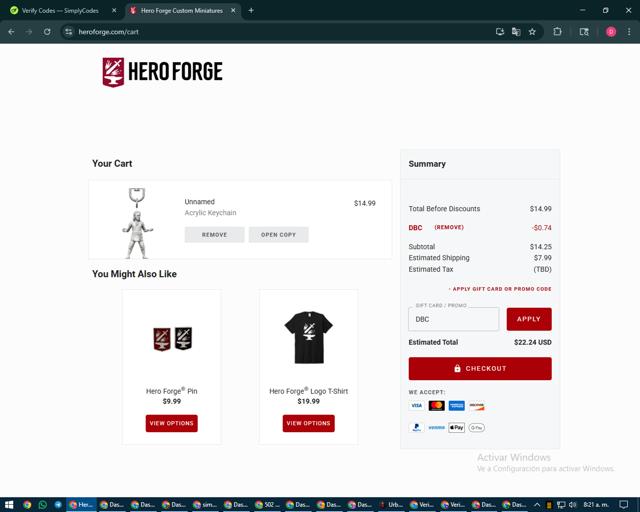The height and width of the screenshot is (512, 640).
Task: Open WhatsApp from the taskbar
Action: tap(42, 505)
